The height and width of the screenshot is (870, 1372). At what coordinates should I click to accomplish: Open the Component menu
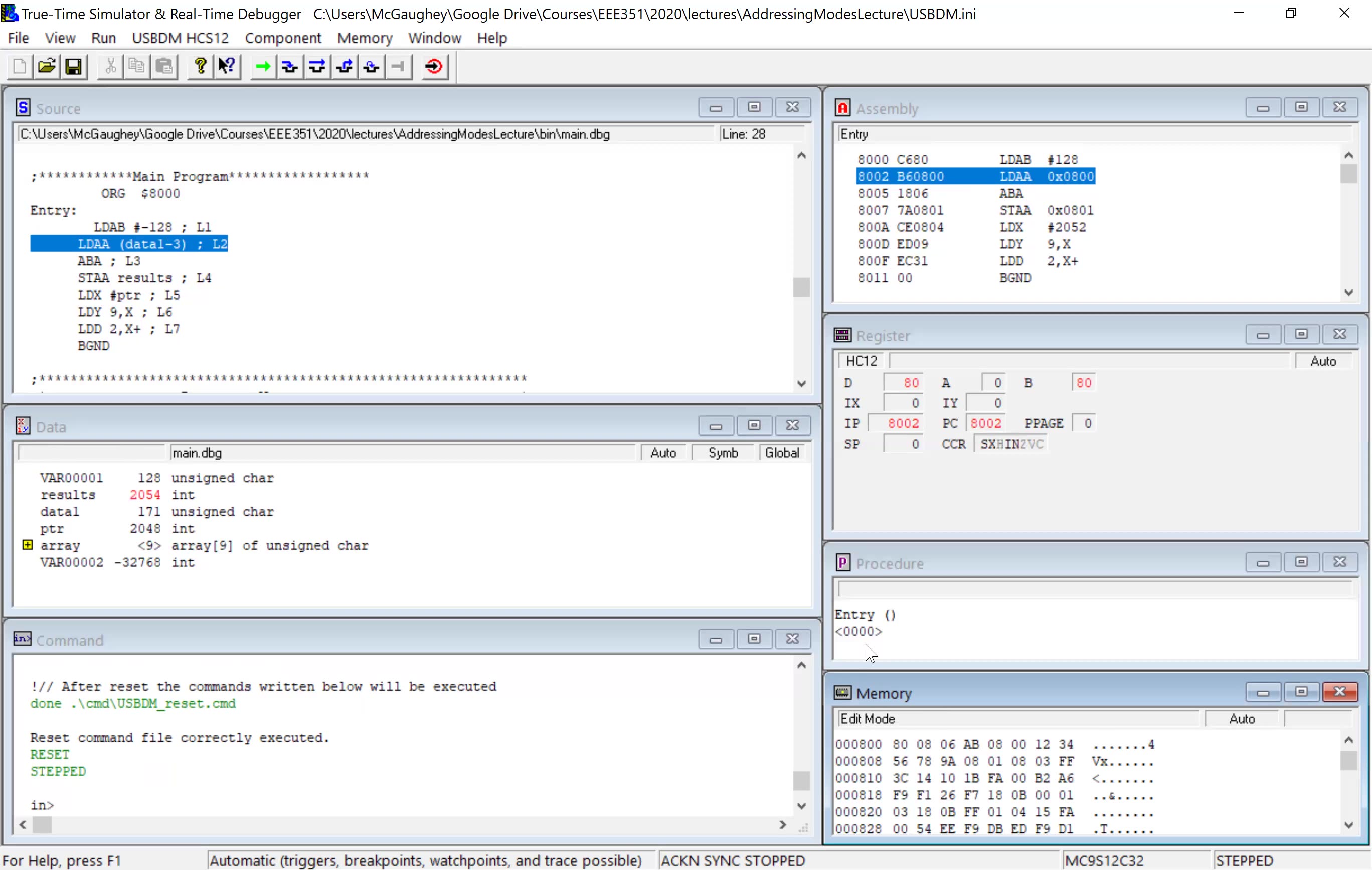point(283,38)
